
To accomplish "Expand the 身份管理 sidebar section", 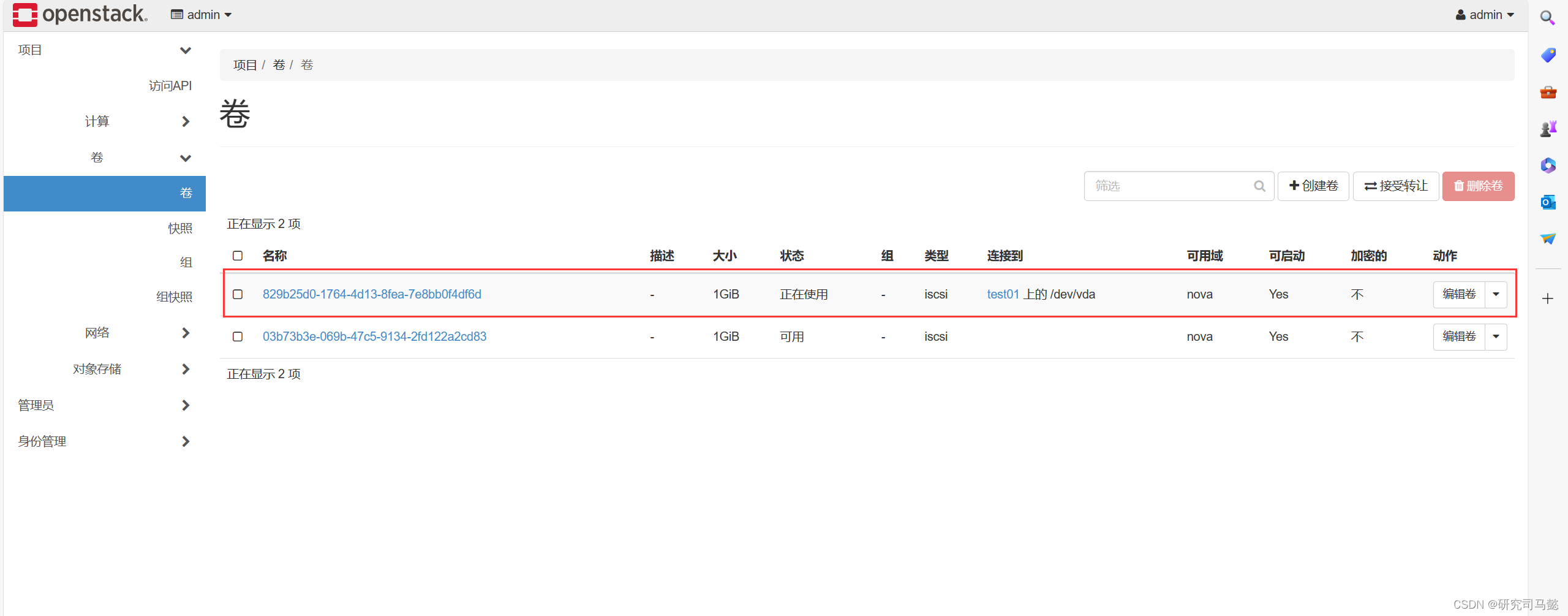I will point(105,441).
